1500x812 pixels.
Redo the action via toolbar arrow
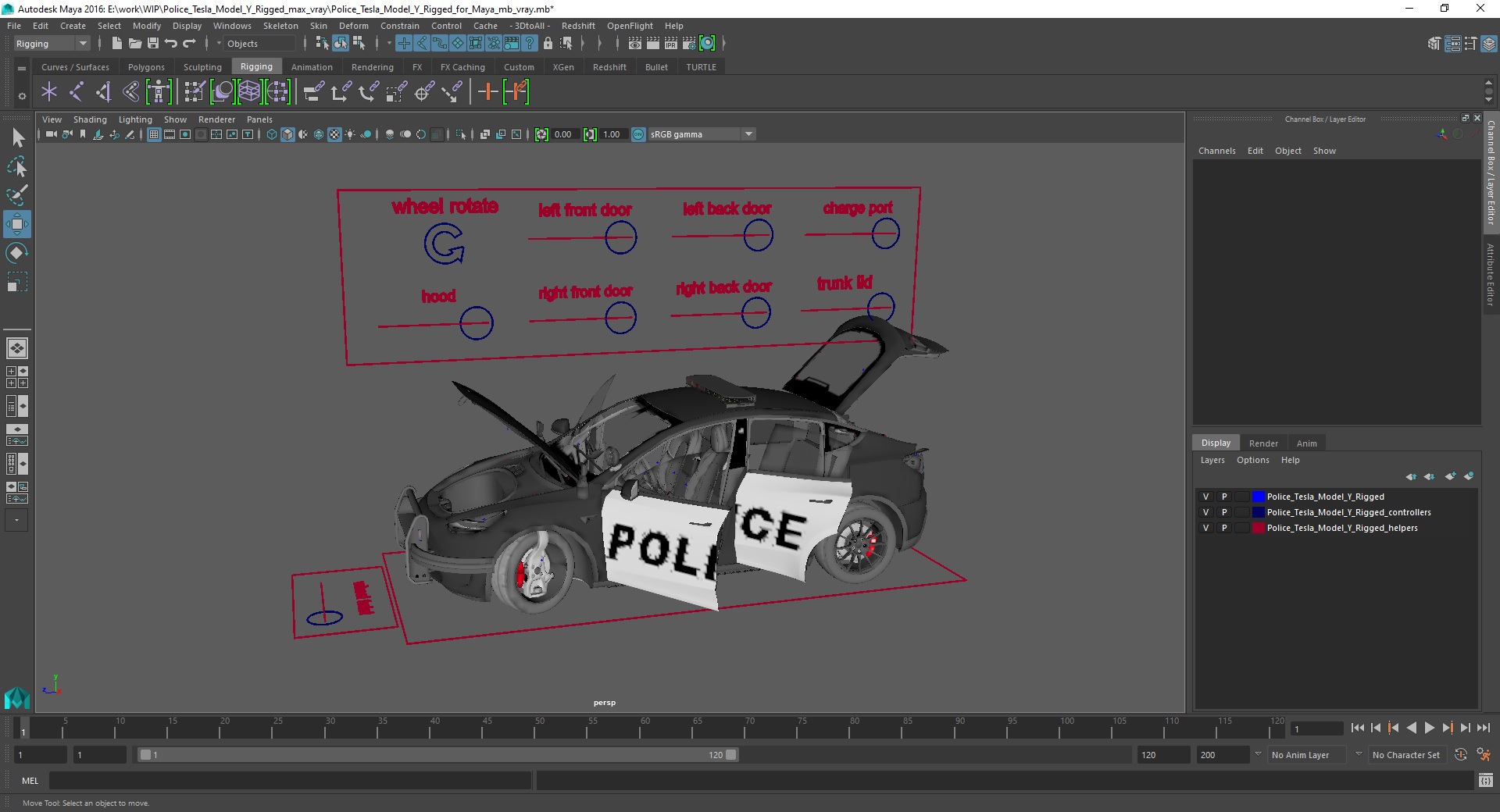[189, 44]
